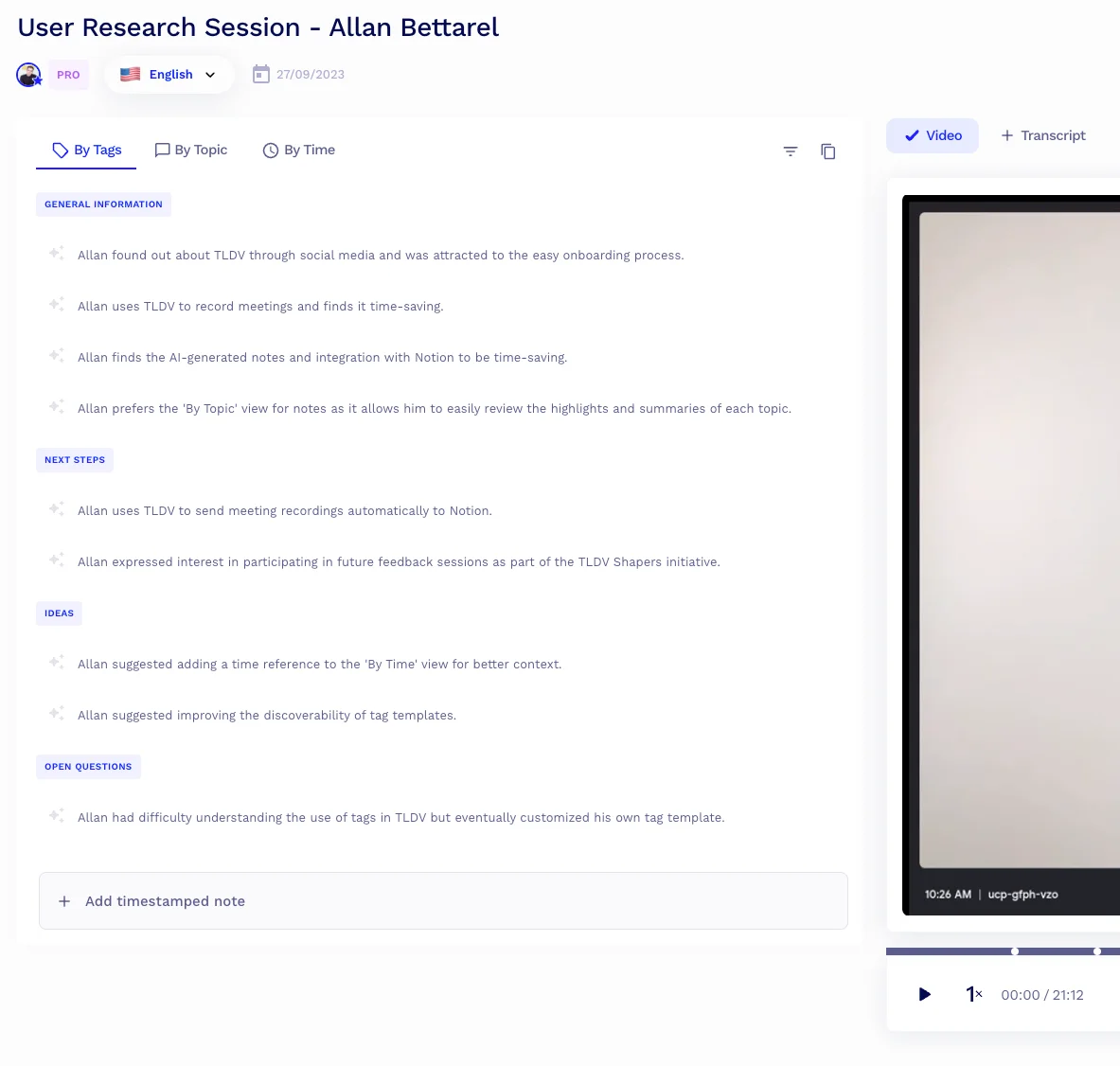The width and height of the screenshot is (1120, 1066).
Task: Click the US flag language icon
Action: 130,74
